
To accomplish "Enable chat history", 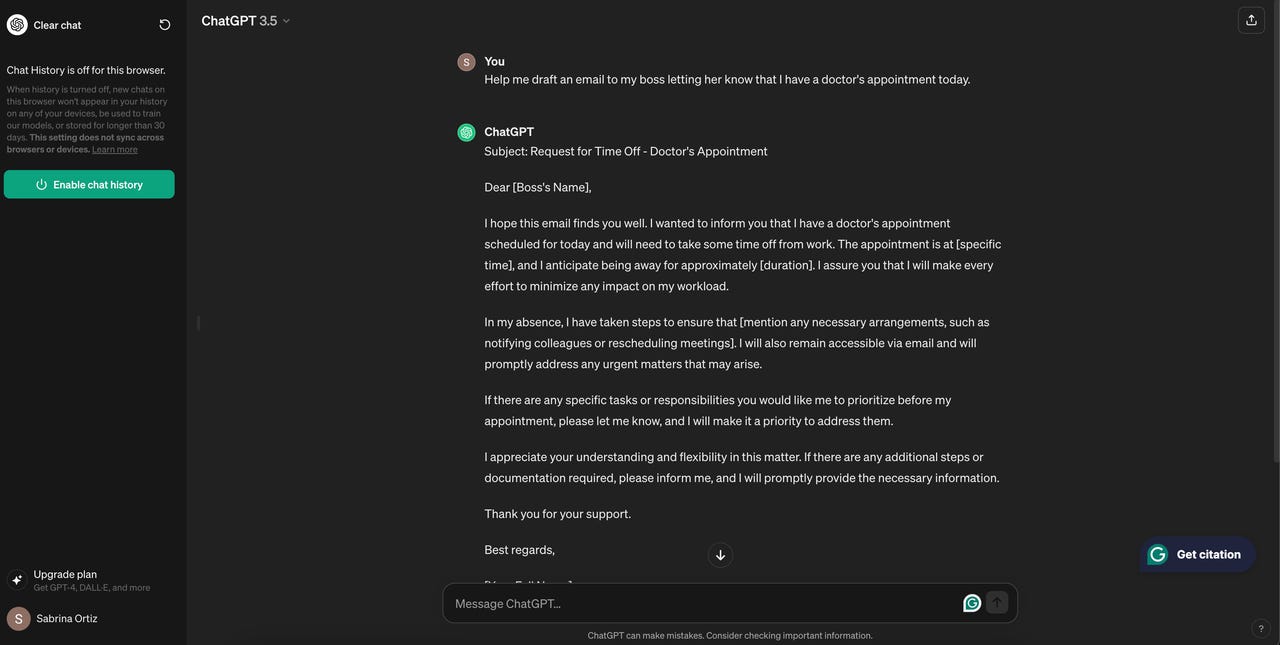I will (89, 184).
